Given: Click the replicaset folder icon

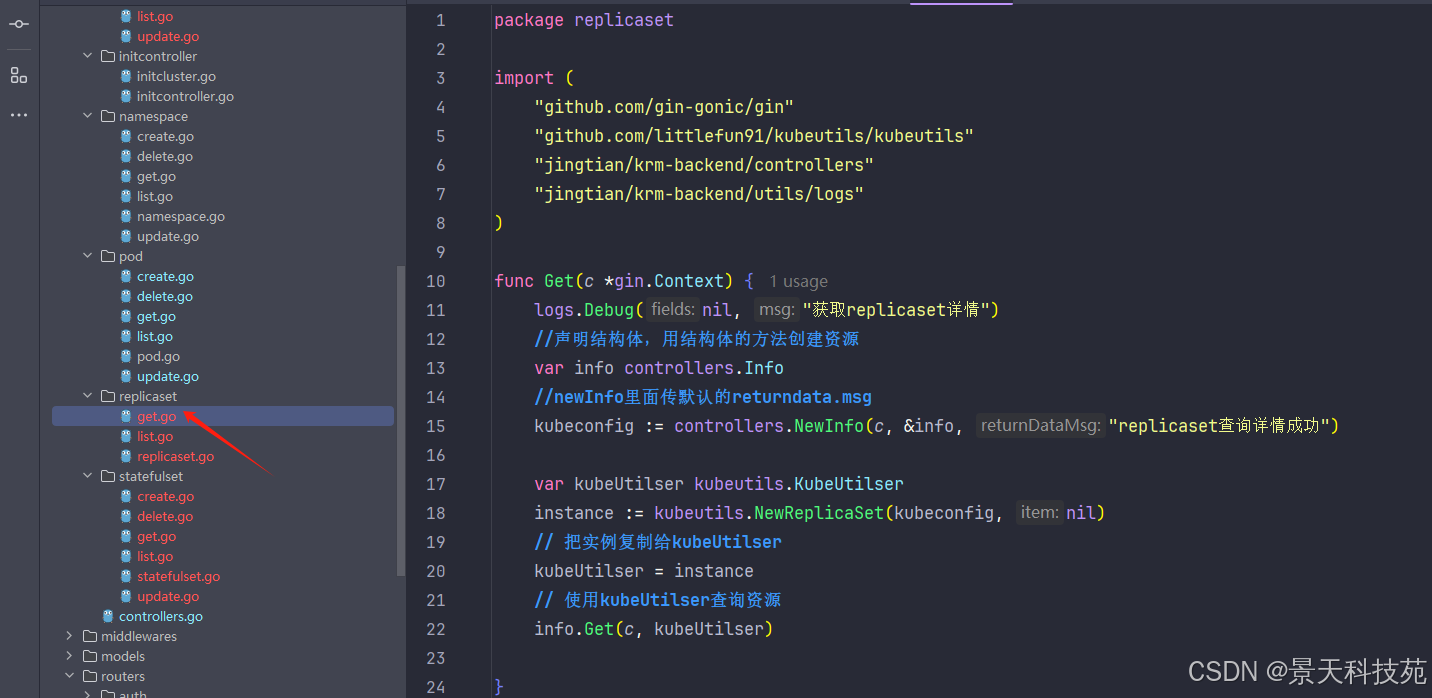Looking at the screenshot, I should point(108,396).
